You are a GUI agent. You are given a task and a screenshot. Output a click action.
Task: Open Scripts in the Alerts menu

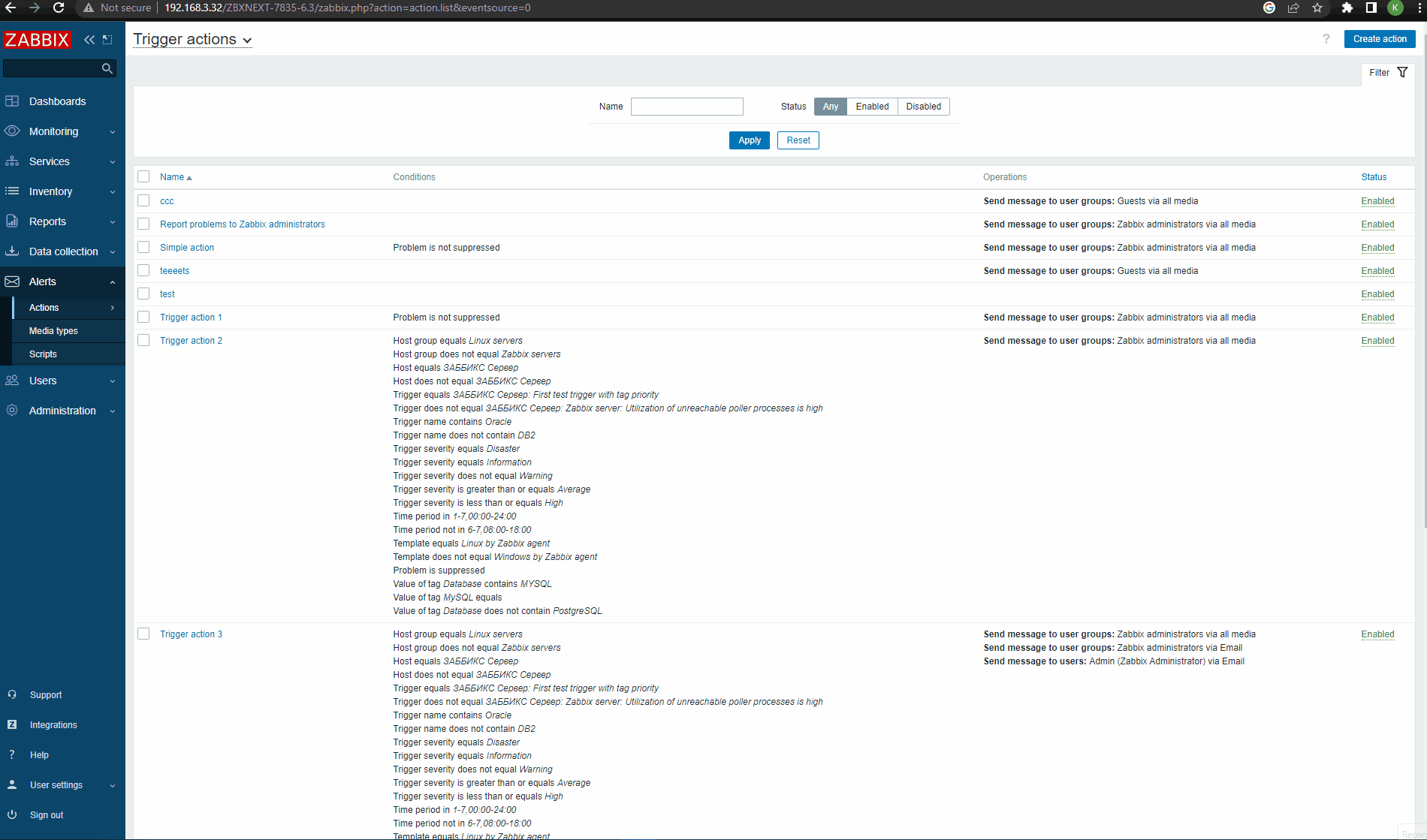tap(43, 354)
